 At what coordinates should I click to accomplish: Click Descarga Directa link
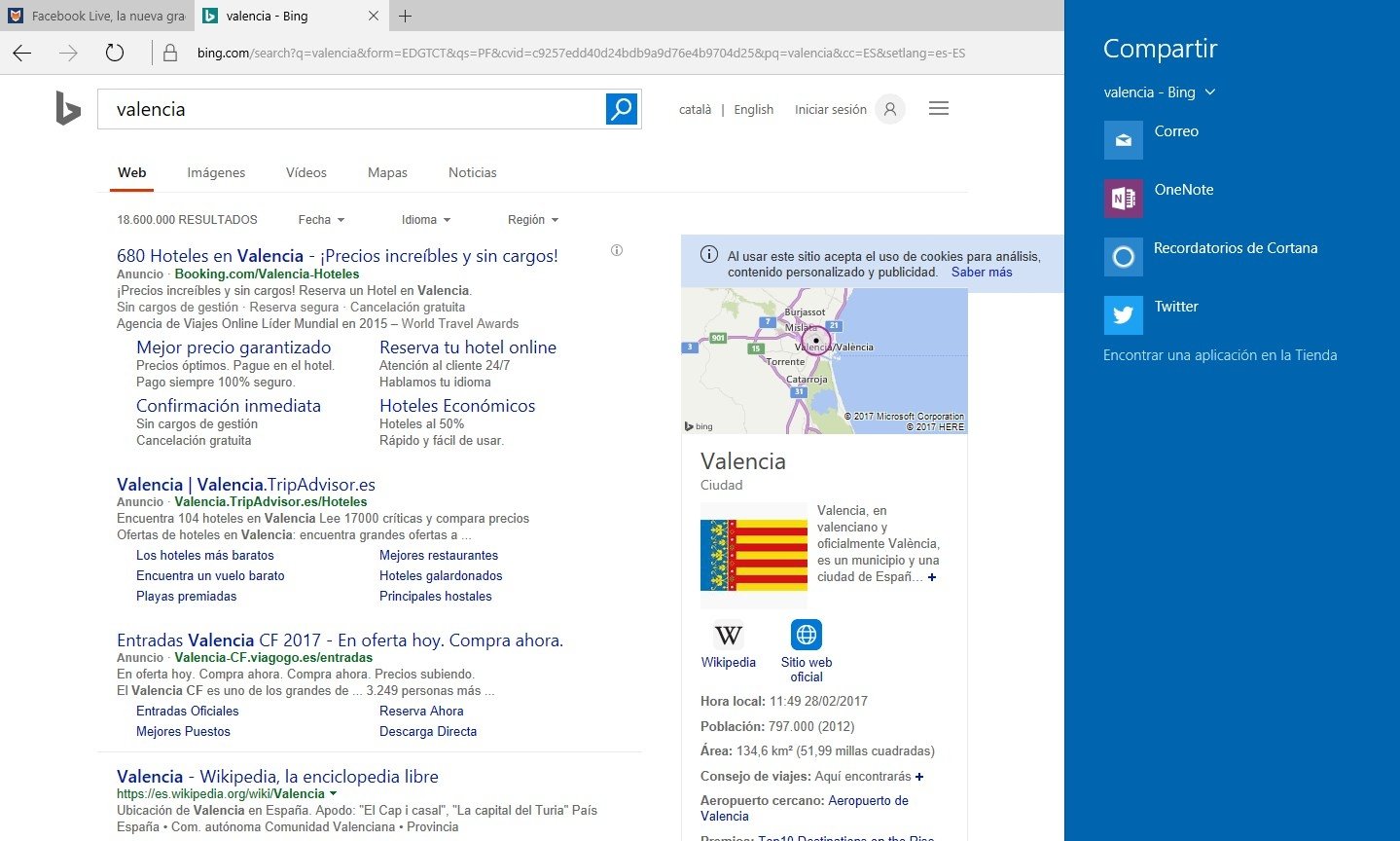[x=428, y=732]
